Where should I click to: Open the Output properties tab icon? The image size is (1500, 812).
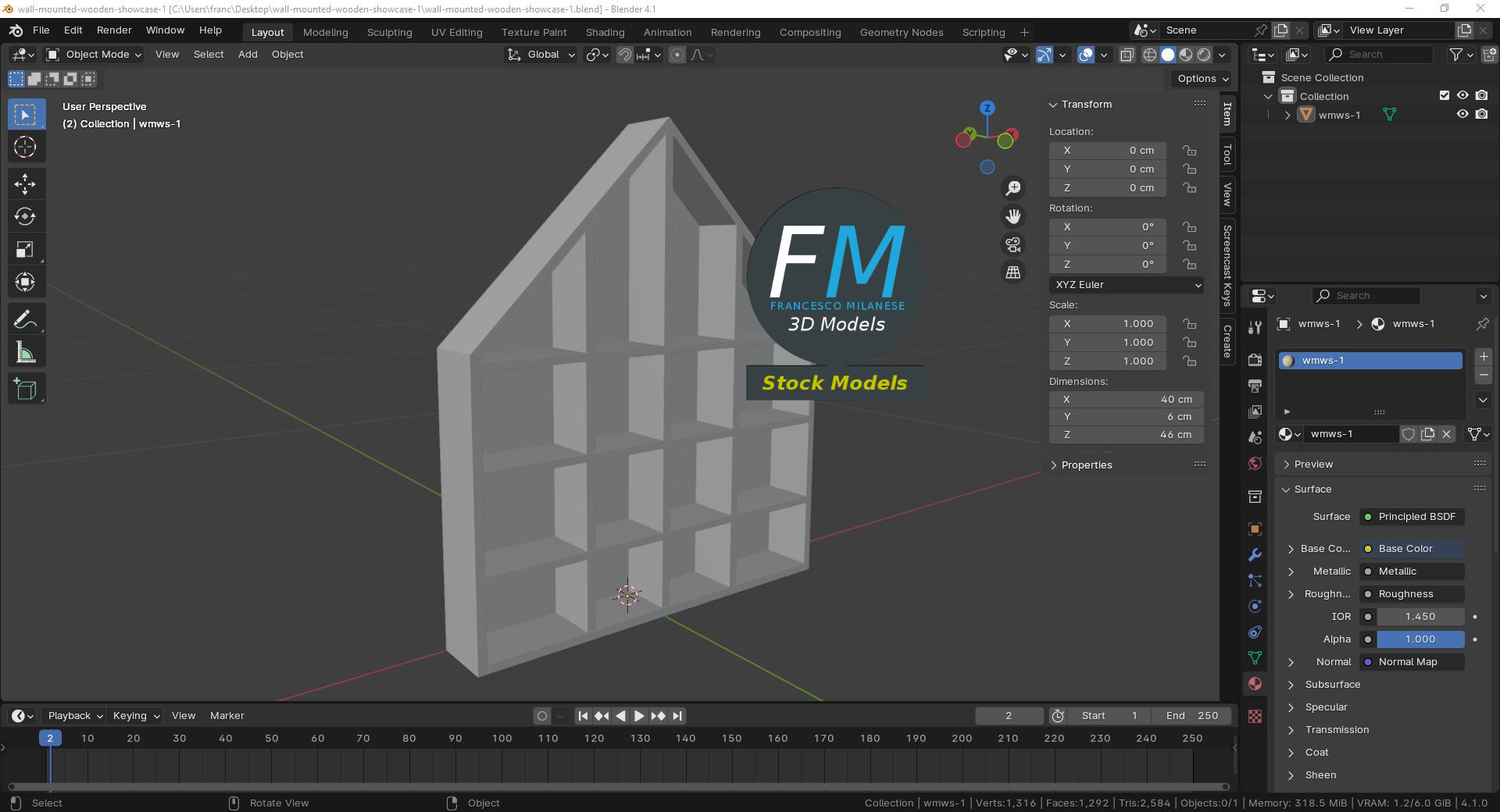(1255, 386)
